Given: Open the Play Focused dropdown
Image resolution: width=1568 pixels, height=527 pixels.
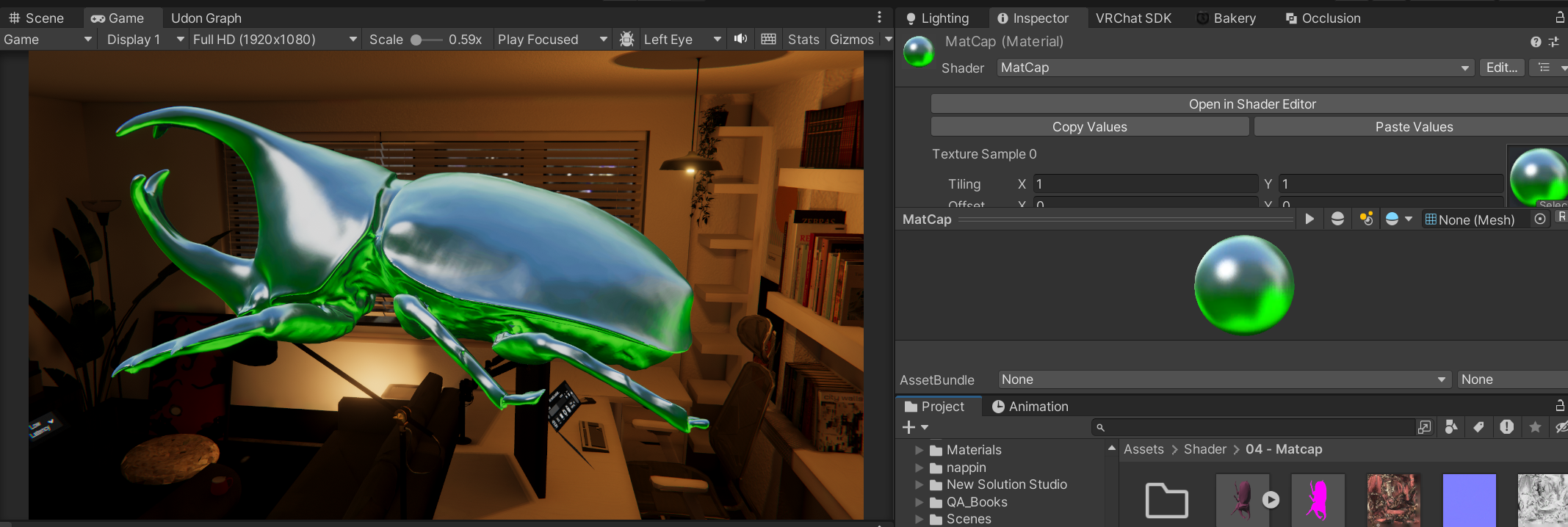Looking at the screenshot, I should tap(552, 40).
